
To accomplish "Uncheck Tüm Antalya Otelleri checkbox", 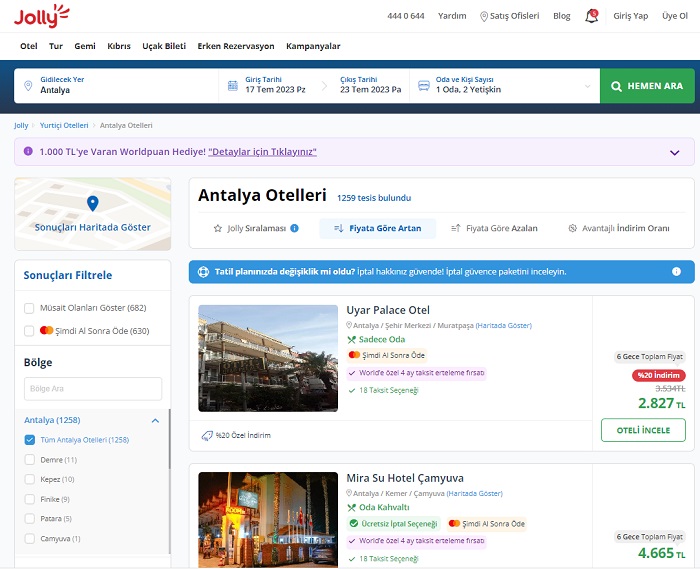I will coord(29,440).
